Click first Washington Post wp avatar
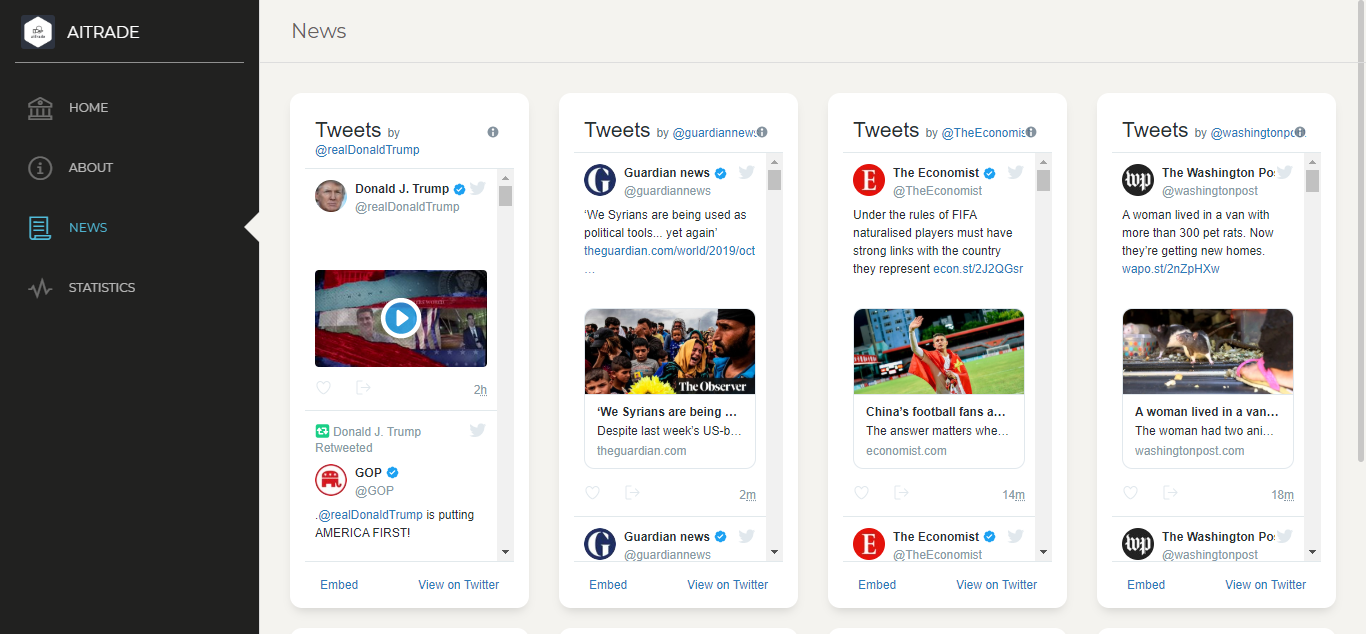The width and height of the screenshot is (1366, 634). click(1138, 181)
